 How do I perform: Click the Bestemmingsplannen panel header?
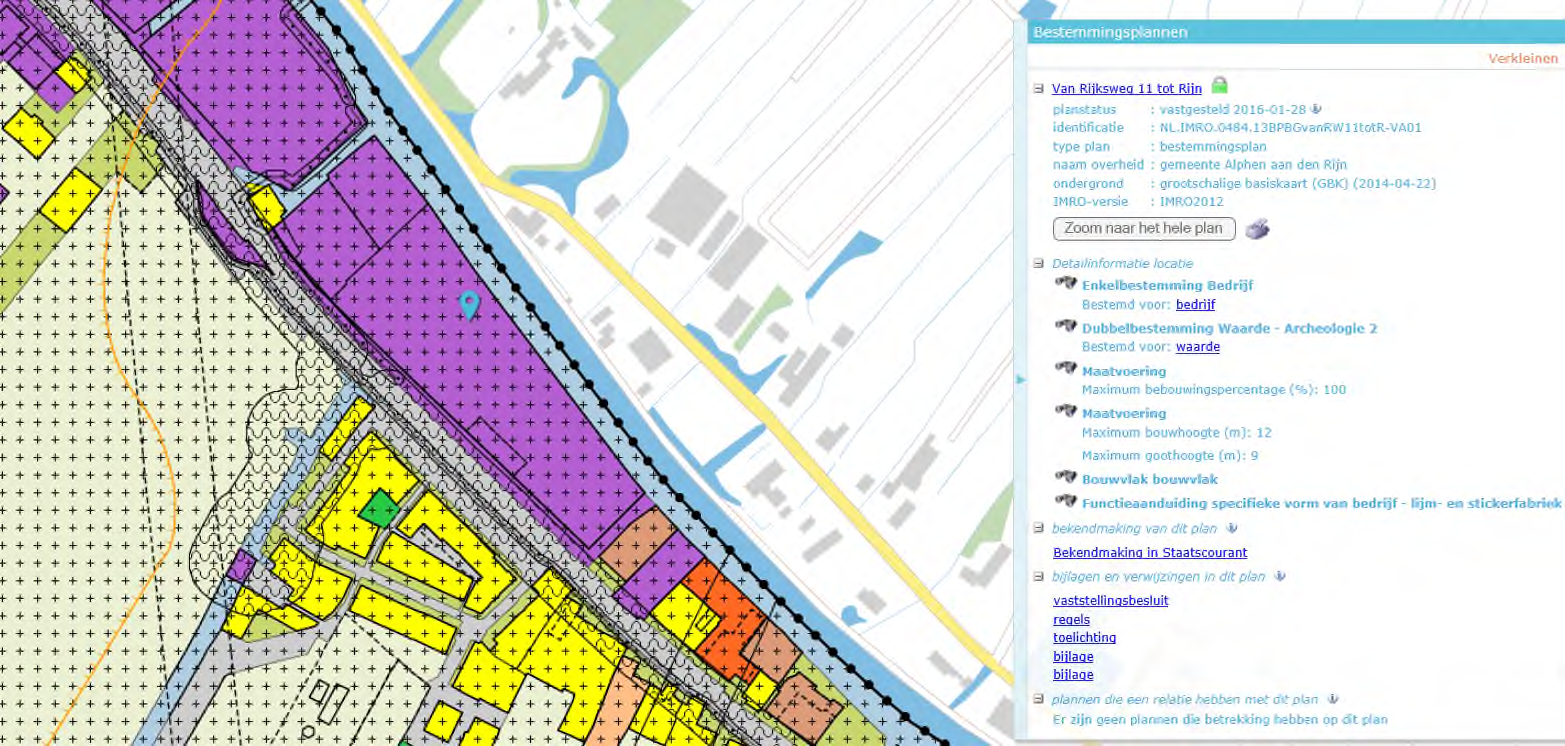1110,32
